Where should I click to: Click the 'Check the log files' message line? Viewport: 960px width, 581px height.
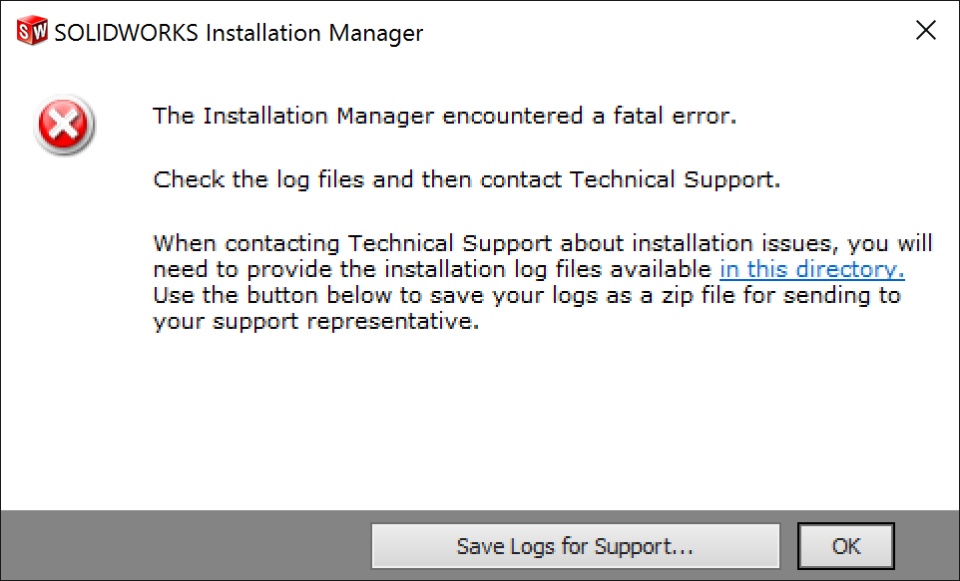[x=467, y=179]
